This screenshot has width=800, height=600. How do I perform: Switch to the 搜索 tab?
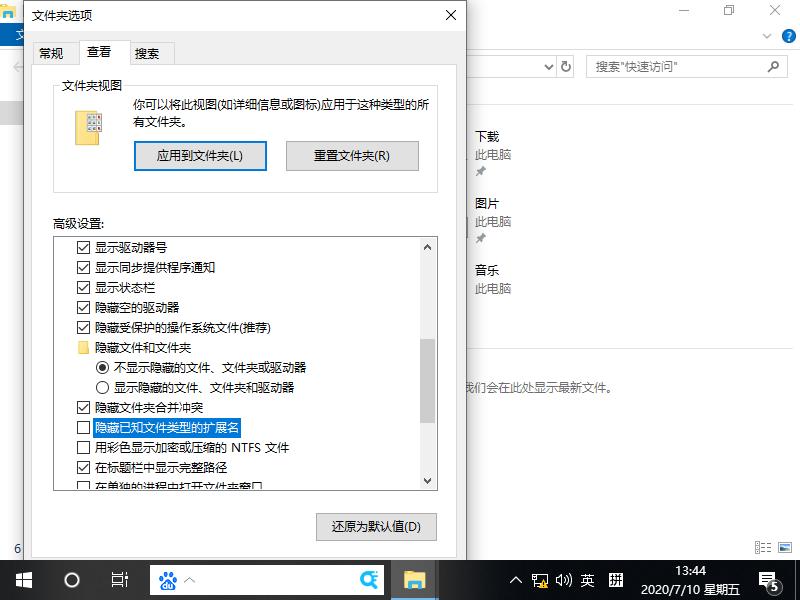coord(149,53)
